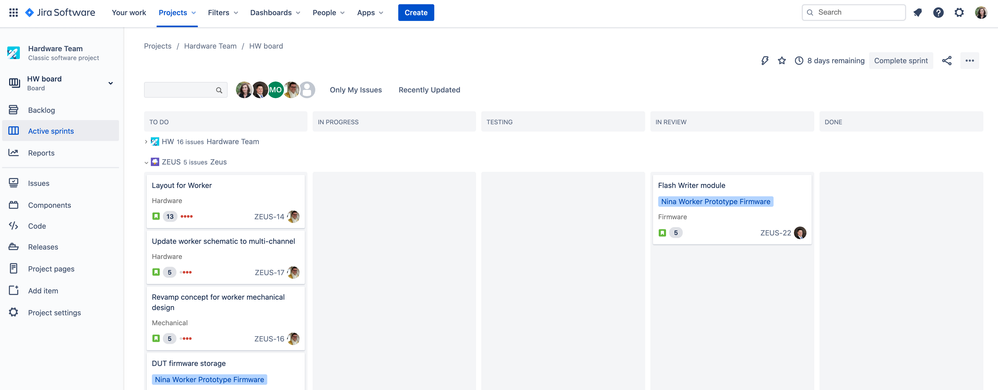
Task: Star the HW board
Action: (x=782, y=60)
